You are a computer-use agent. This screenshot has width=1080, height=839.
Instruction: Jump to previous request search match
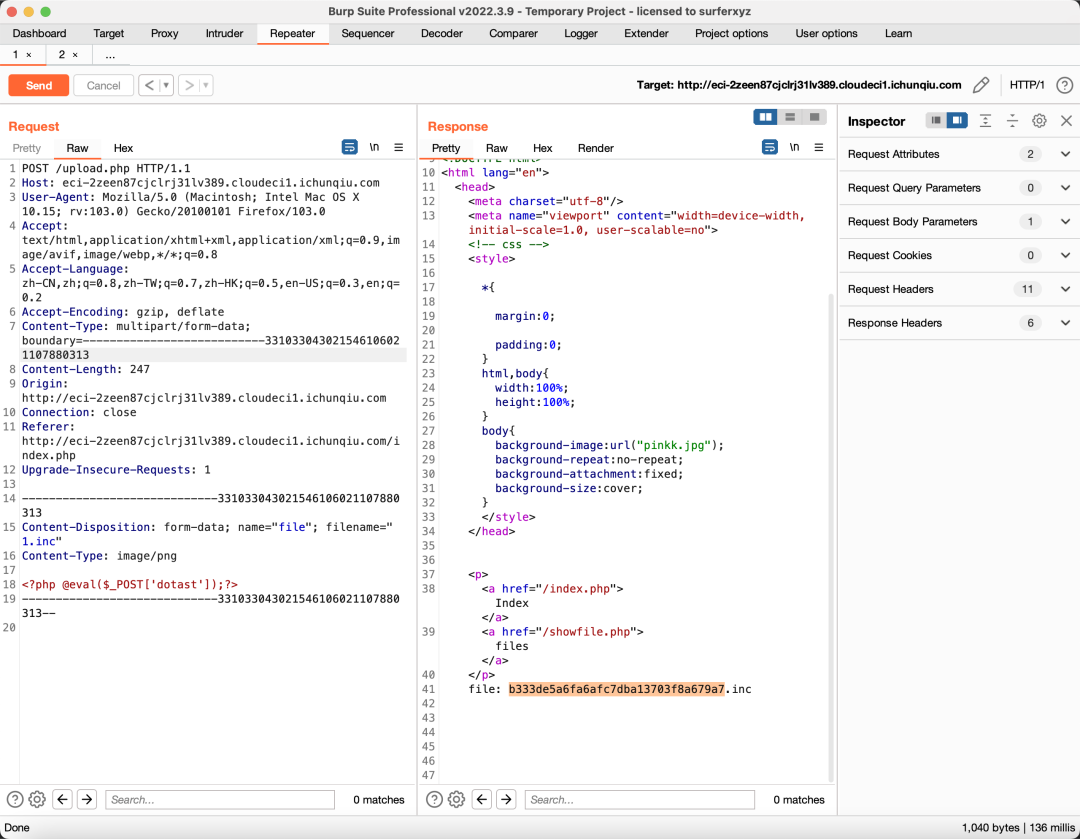pyautogui.click(x=62, y=799)
